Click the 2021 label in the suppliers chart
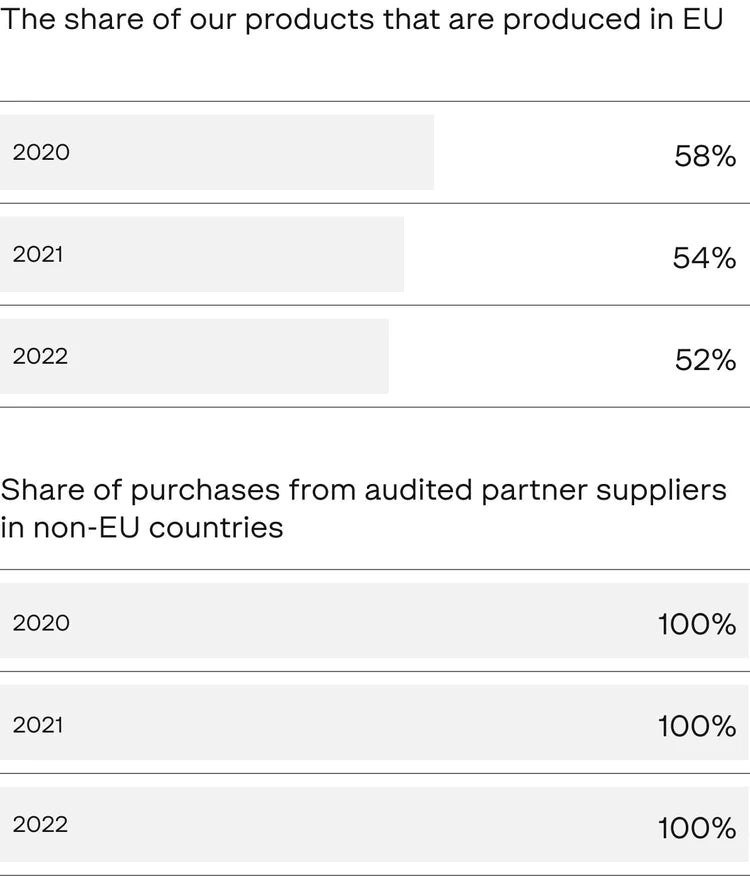The width and height of the screenshot is (750, 876). (38, 725)
